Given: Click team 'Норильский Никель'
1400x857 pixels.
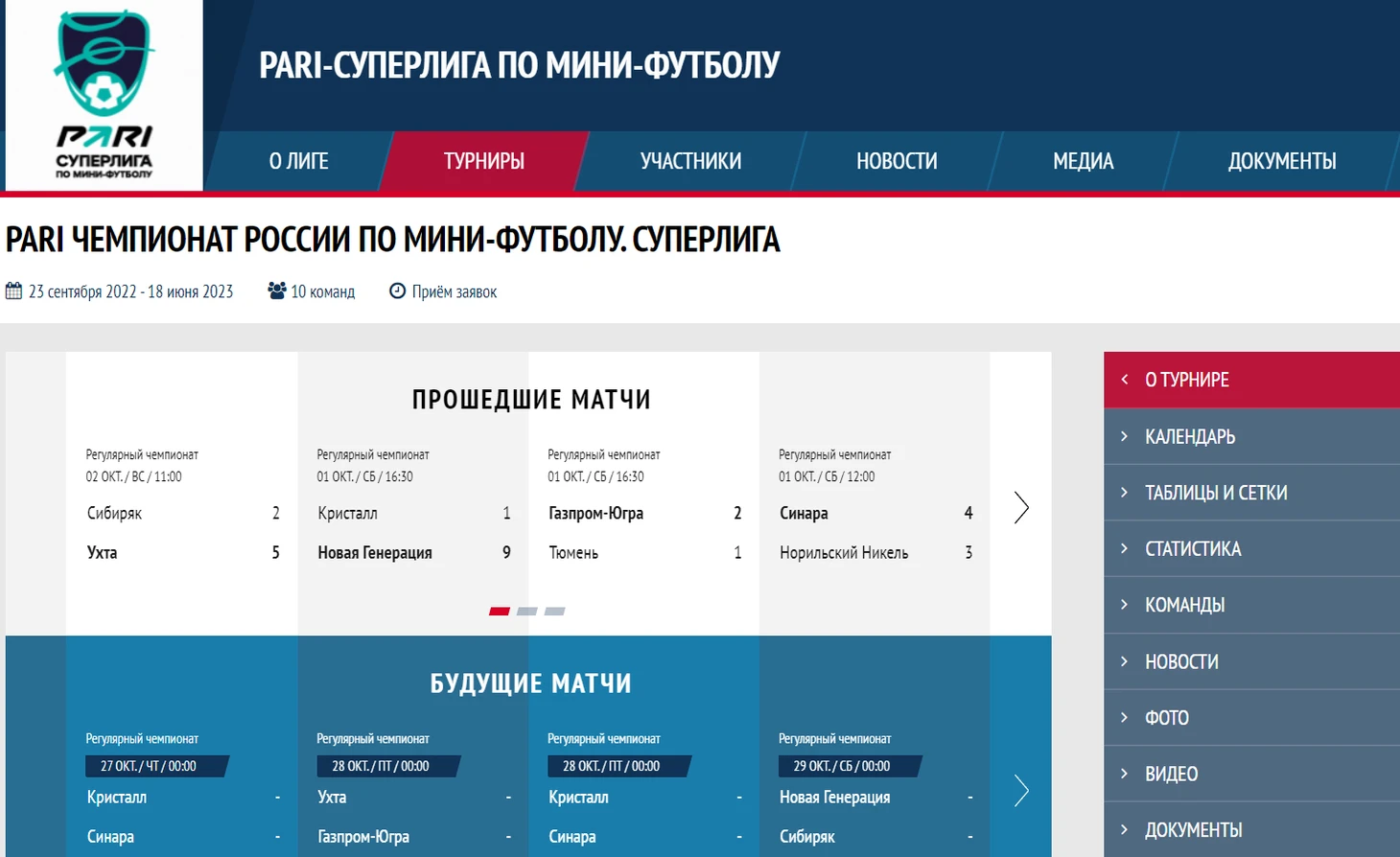Looking at the screenshot, I should (844, 552).
